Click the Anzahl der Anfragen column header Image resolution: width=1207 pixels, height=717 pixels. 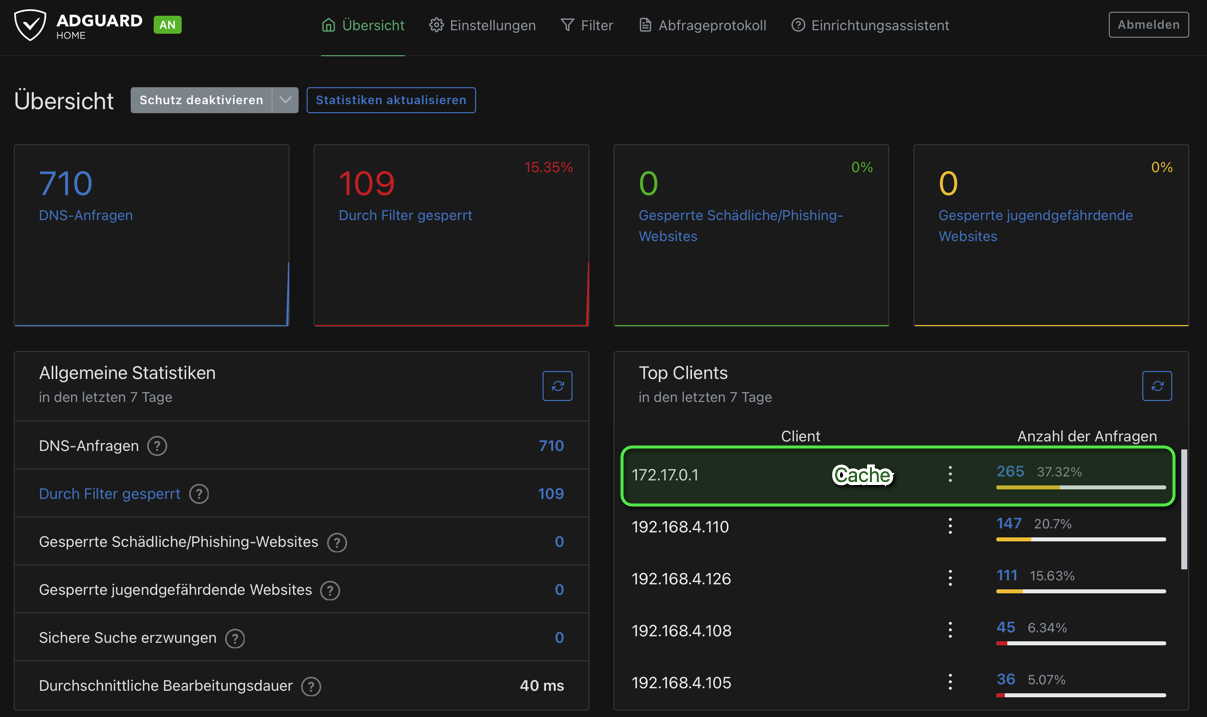(1087, 436)
